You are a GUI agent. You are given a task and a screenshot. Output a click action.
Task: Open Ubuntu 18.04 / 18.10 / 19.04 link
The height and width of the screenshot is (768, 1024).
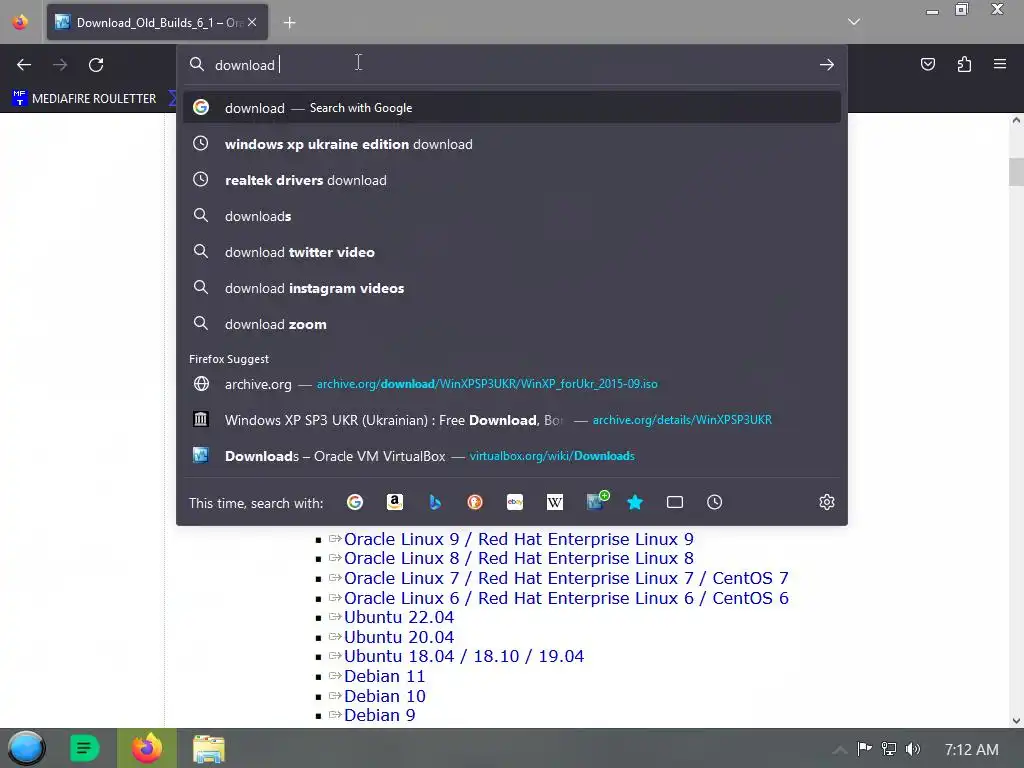point(464,656)
